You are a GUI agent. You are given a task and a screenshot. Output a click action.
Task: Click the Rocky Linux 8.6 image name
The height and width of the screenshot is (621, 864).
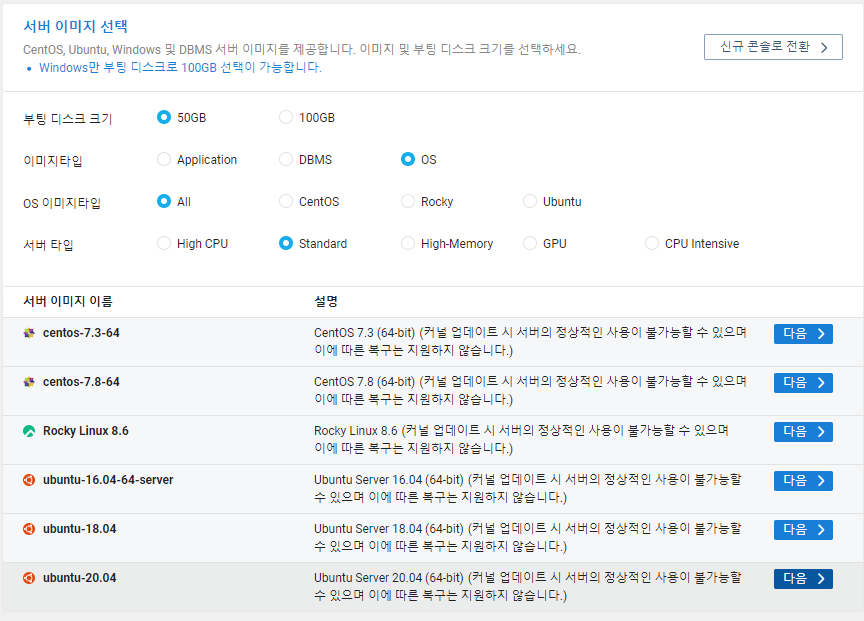coord(85,431)
